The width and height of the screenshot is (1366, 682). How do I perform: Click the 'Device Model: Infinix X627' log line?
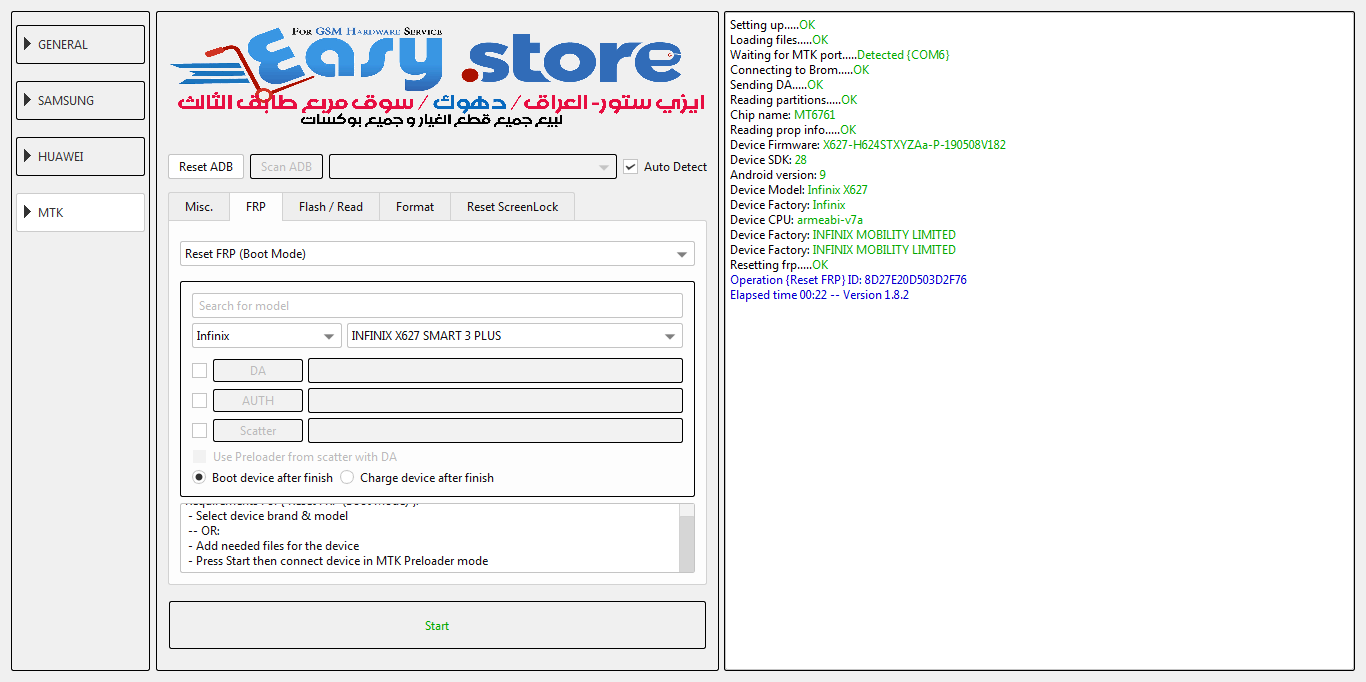point(799,190)
